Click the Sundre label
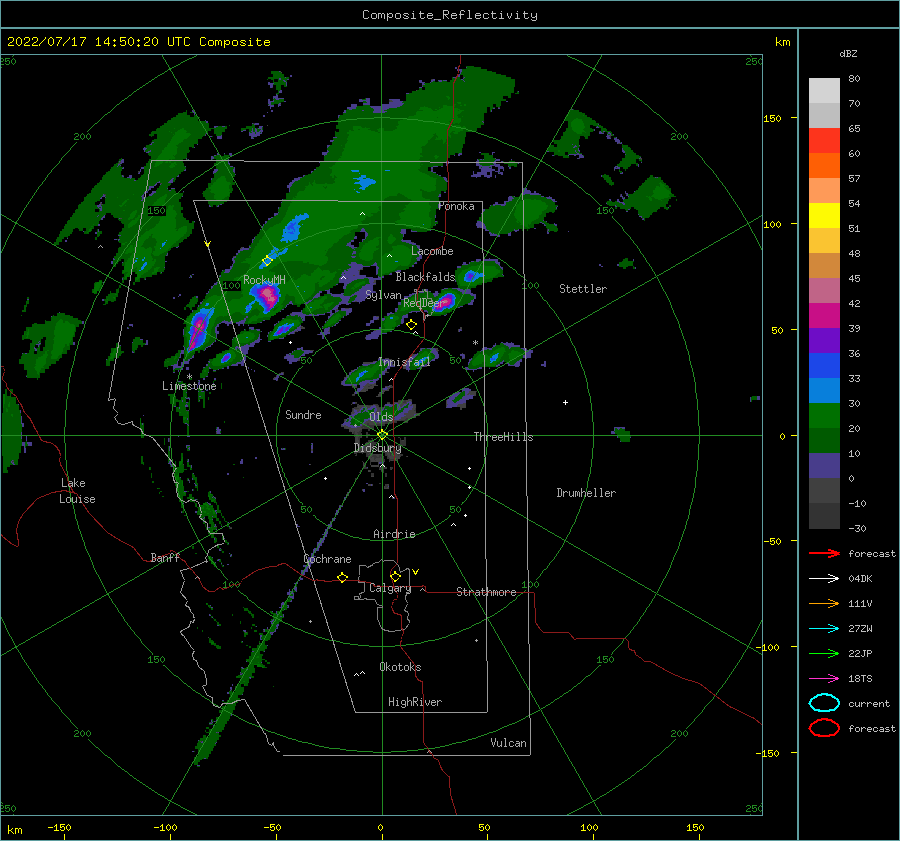Screen dimensions: 900x841 [x=303, y=414]
